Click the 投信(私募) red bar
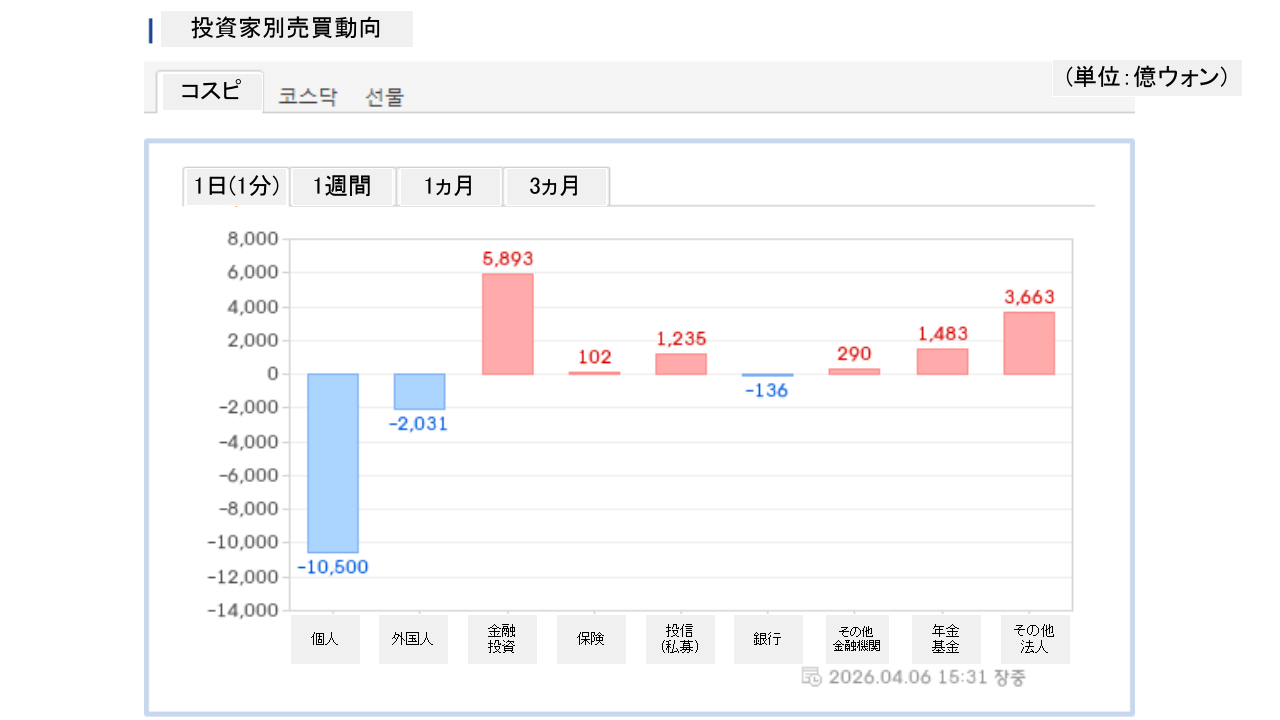 tap(681, 364)
